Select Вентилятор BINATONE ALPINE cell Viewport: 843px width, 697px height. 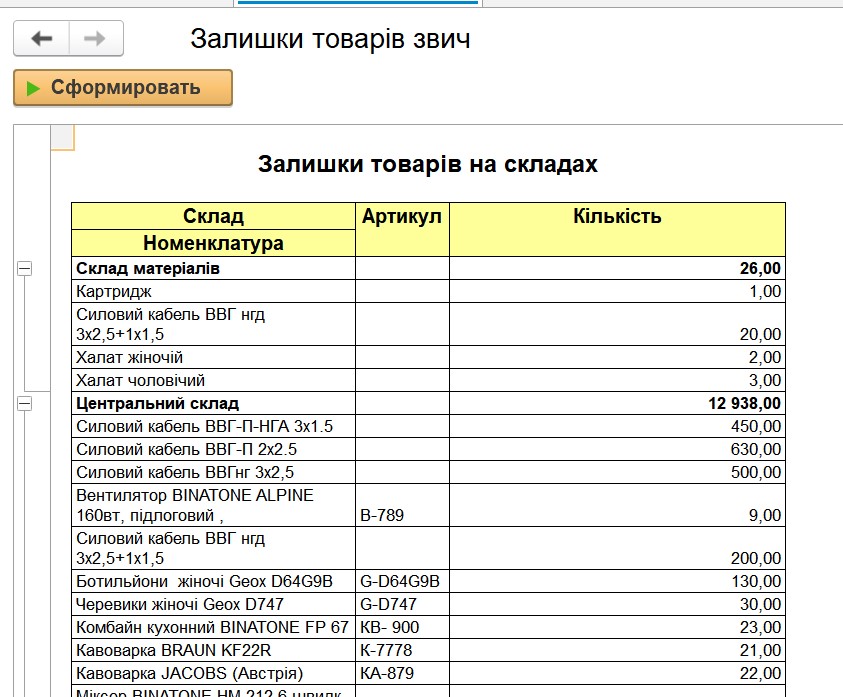click(213, 505)
